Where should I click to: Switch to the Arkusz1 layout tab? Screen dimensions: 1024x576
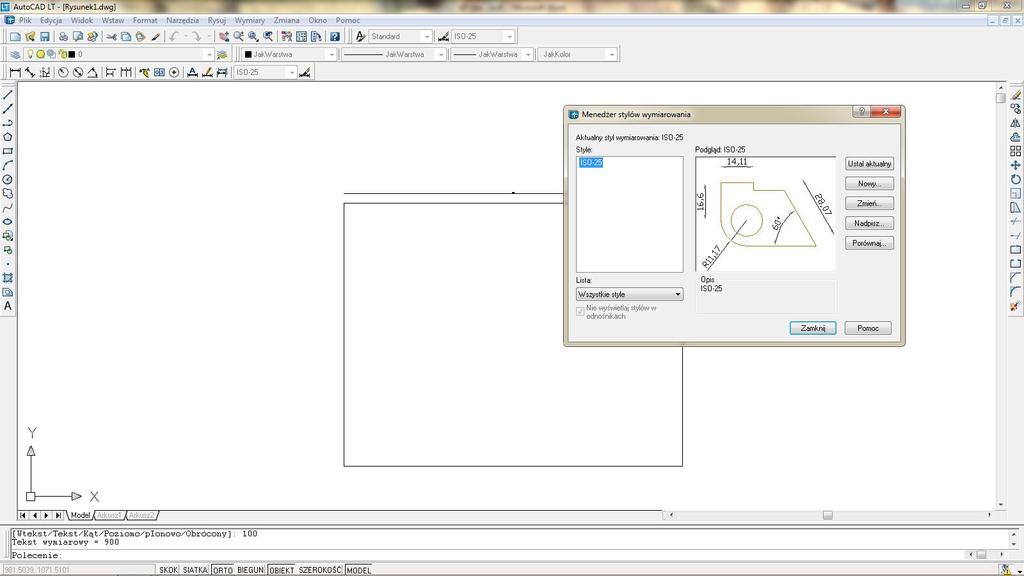(109, 515)
